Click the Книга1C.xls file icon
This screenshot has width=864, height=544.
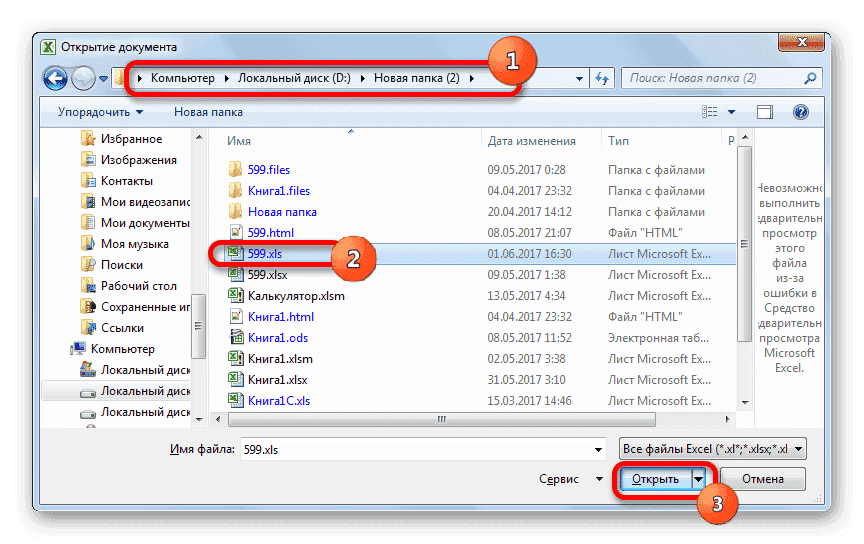coord(235,400)
